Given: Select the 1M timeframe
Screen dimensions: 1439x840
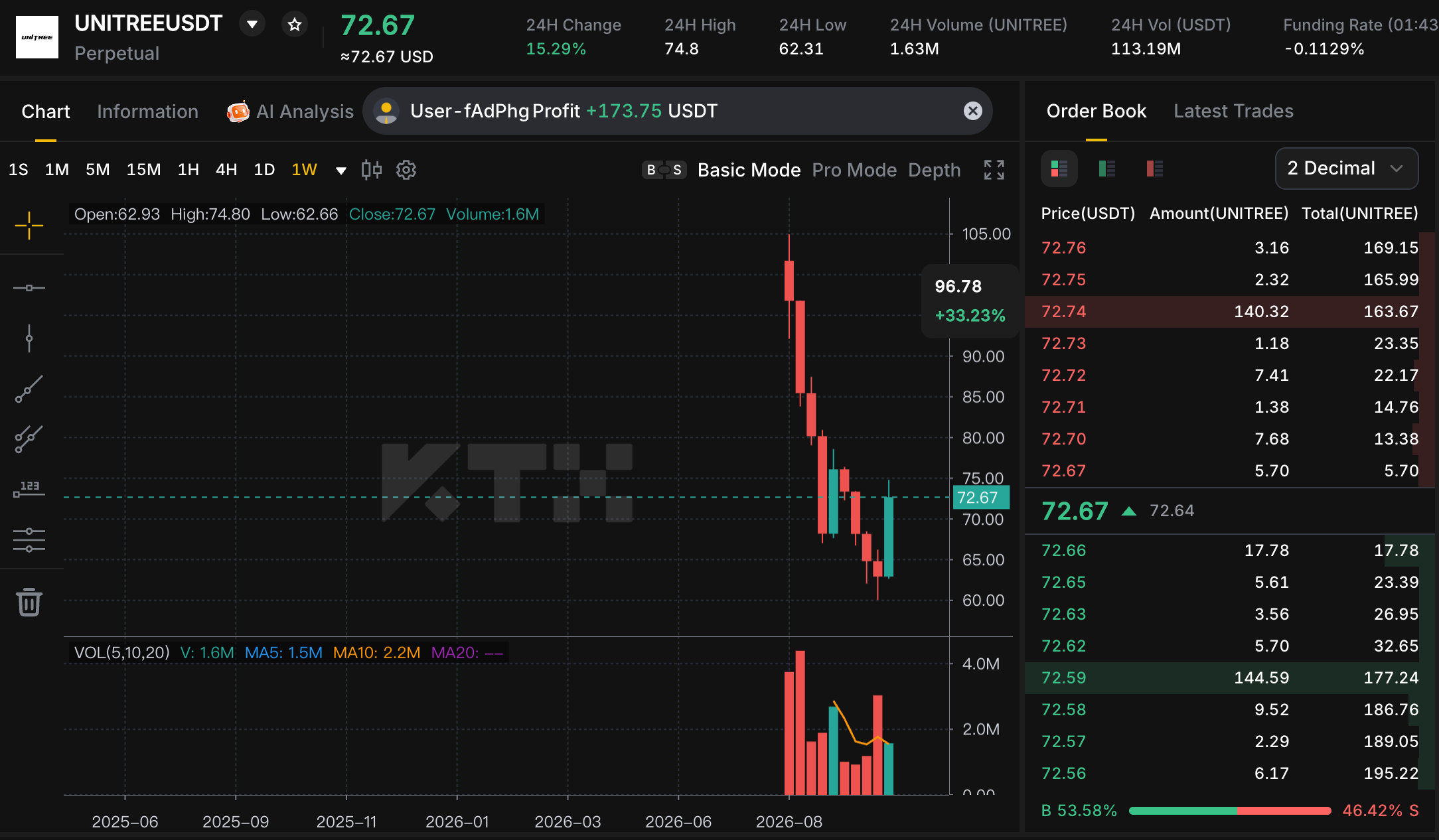Looking at the screenshot, I should pos(57,170).
